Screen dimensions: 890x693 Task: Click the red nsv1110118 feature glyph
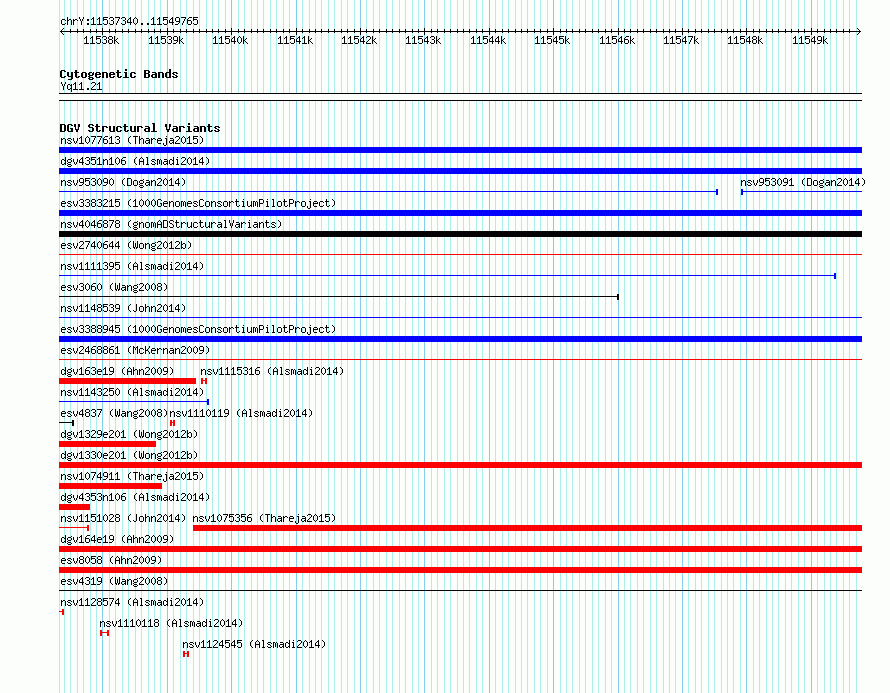104,633
